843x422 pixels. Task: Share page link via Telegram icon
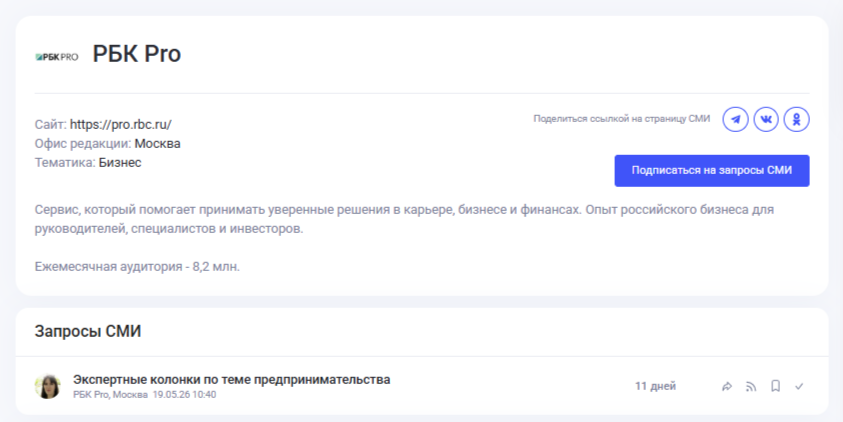pyautogui.click(x=735, y=119)
